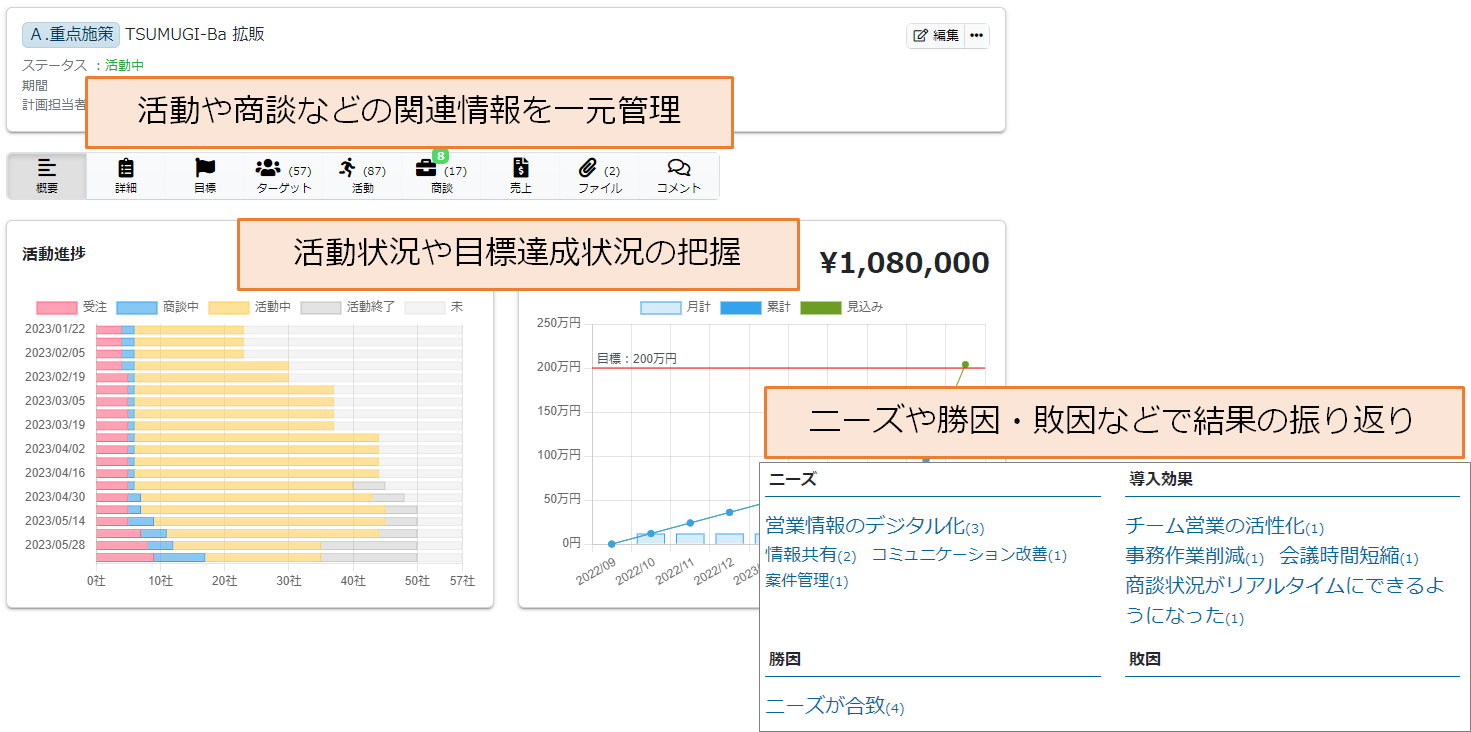Click the 敗因 section heading

click(1145, 659)
